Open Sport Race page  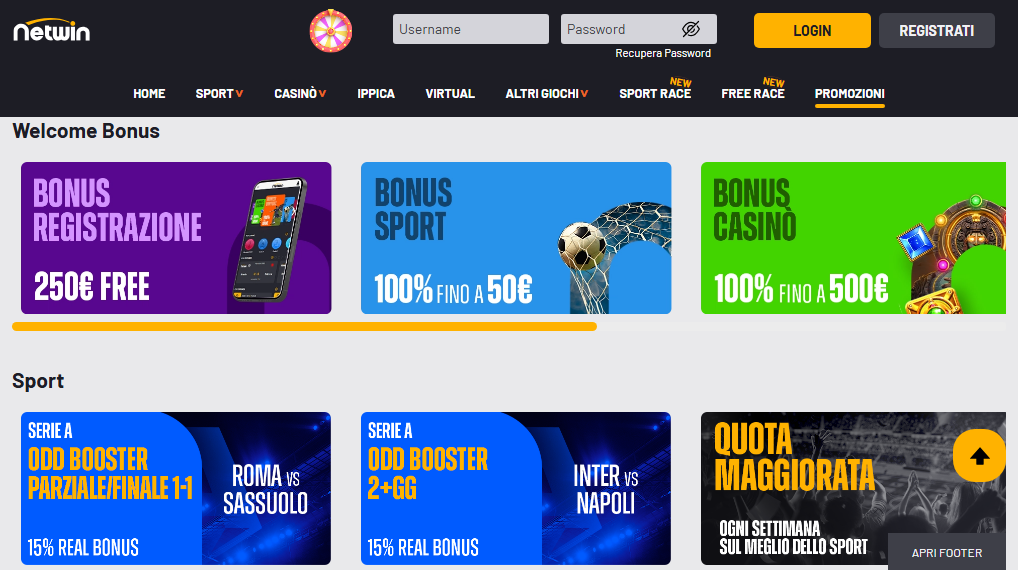pos(655,93)
